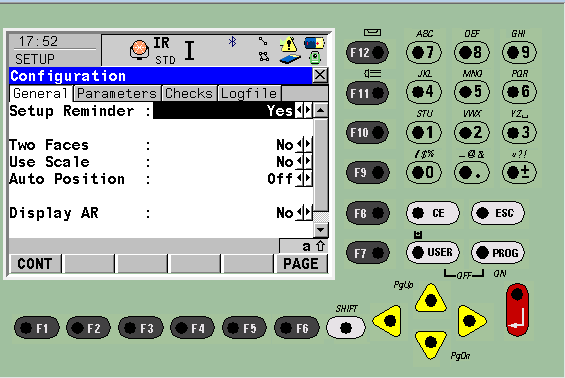Viewport: 565px width, 378px height.
Task: Click the ESC key
Action: [x=498, y=213]
